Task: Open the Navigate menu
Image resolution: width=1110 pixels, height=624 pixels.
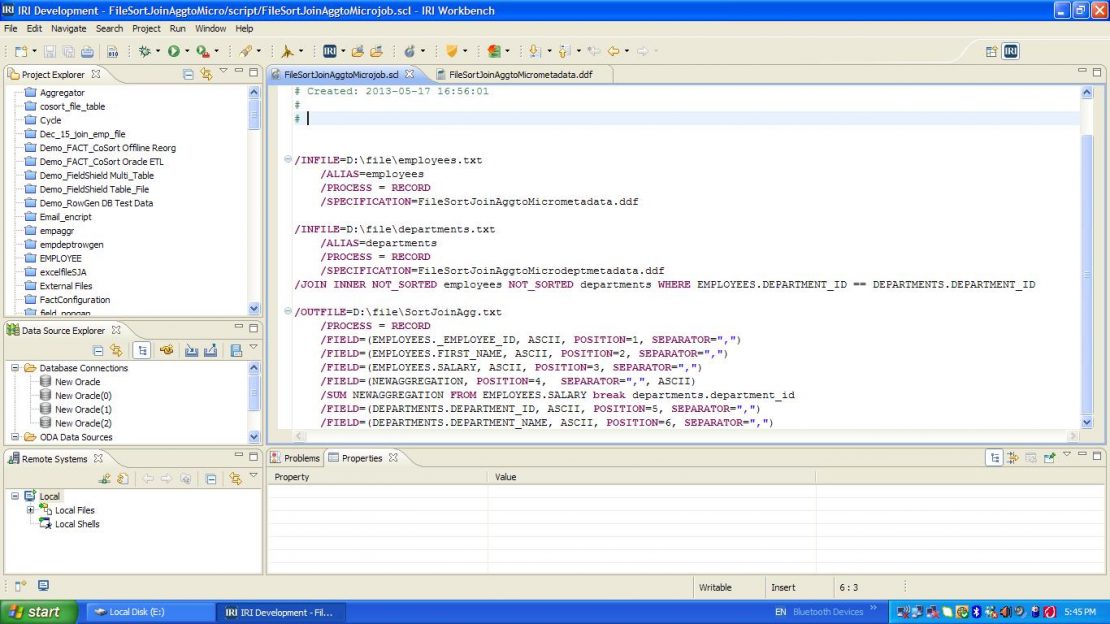Action: (x=69, y=28)
